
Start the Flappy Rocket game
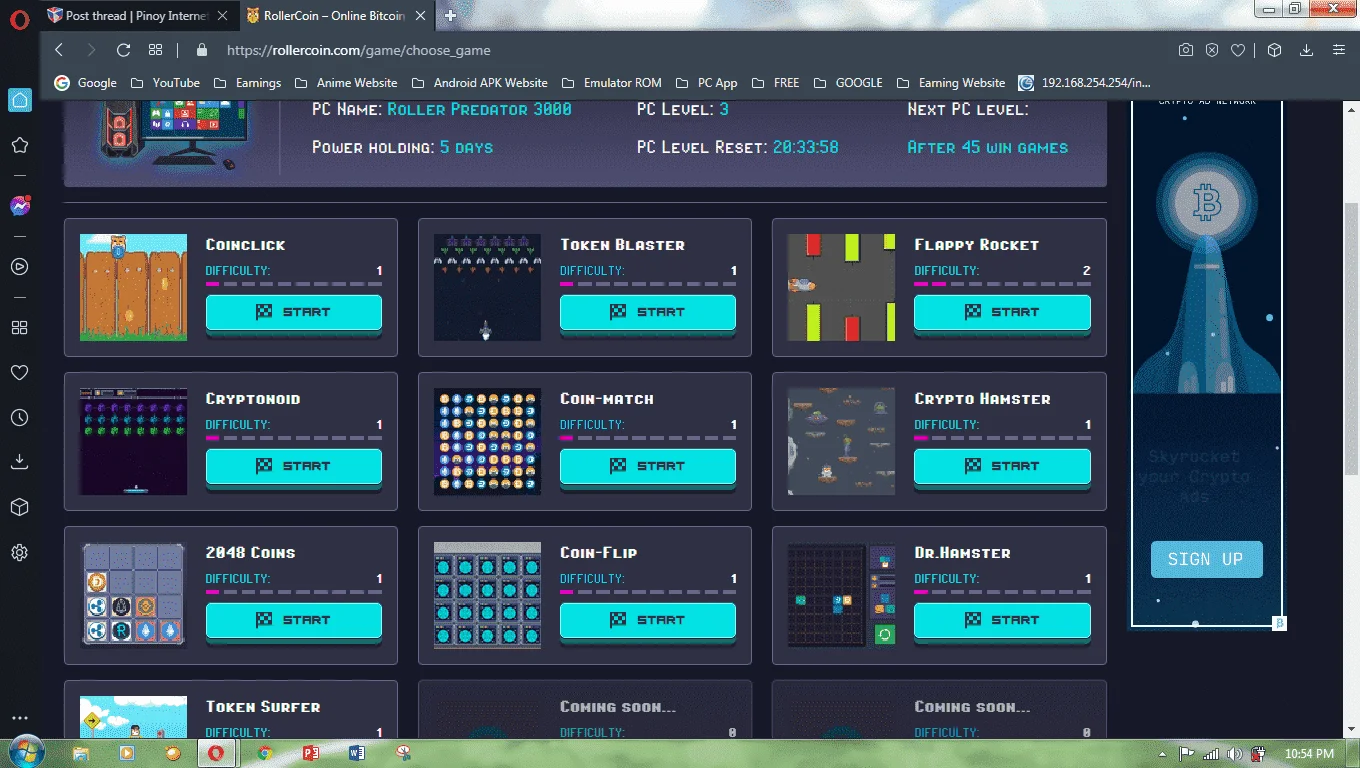click(1002, 312)
